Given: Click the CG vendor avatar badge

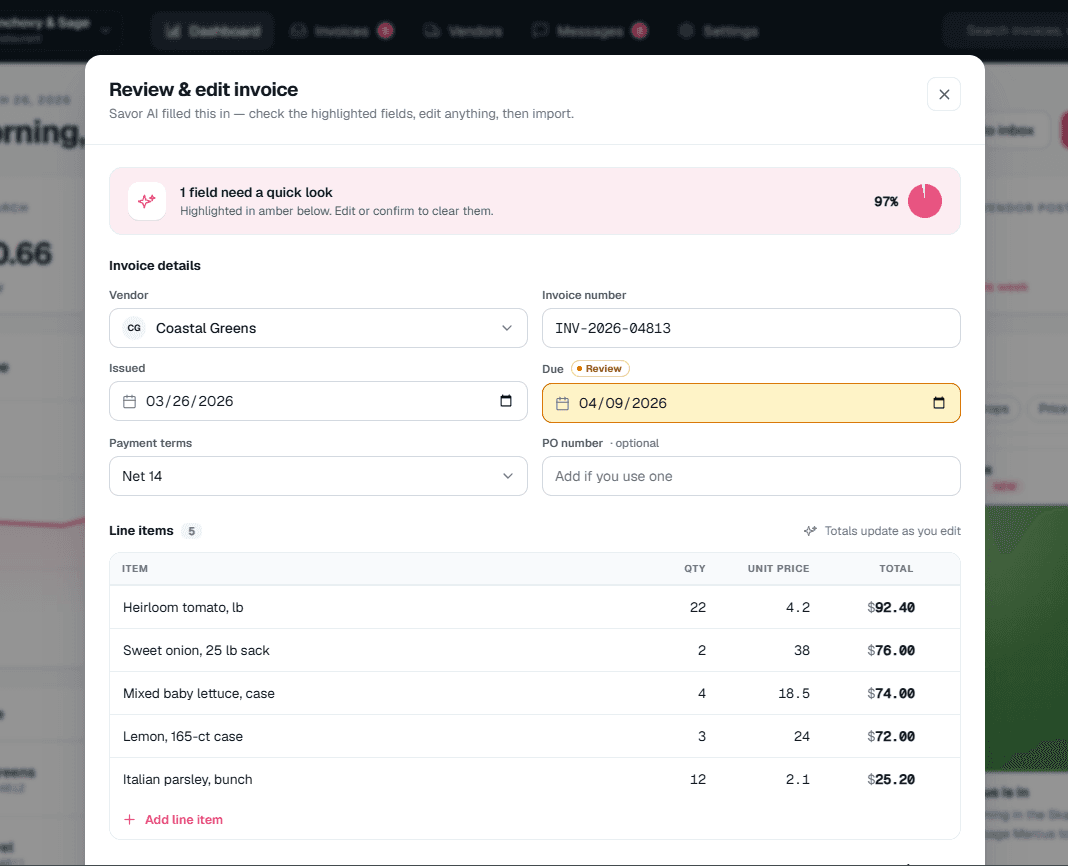Looking at the screenshot, I should pyautogui.click(x=134, y=328).
